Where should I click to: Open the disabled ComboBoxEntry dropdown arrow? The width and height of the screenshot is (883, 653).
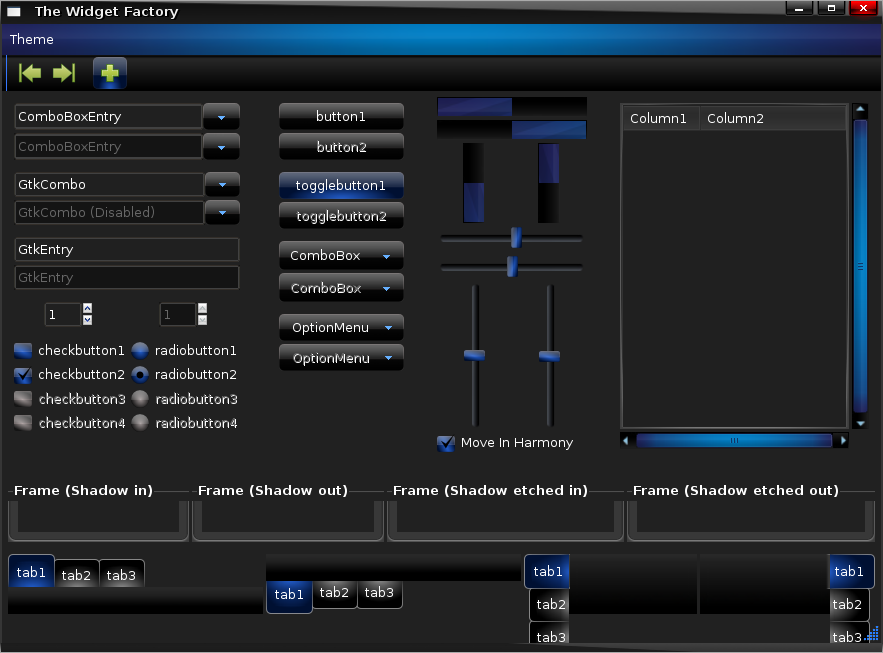tap(221, 147)
